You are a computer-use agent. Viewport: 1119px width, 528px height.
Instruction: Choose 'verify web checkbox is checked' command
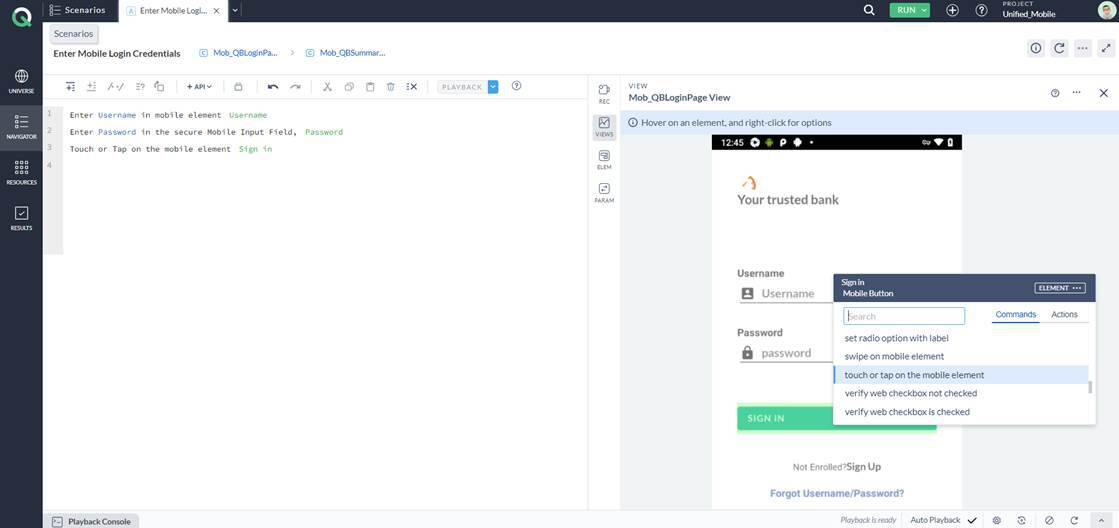[961, 412]
